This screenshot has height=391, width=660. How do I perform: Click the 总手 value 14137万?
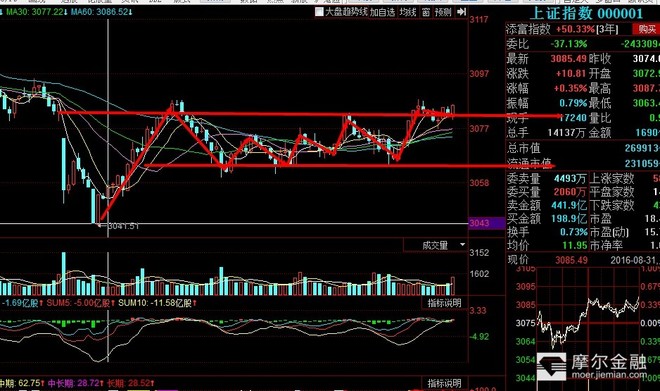(566, 133)
